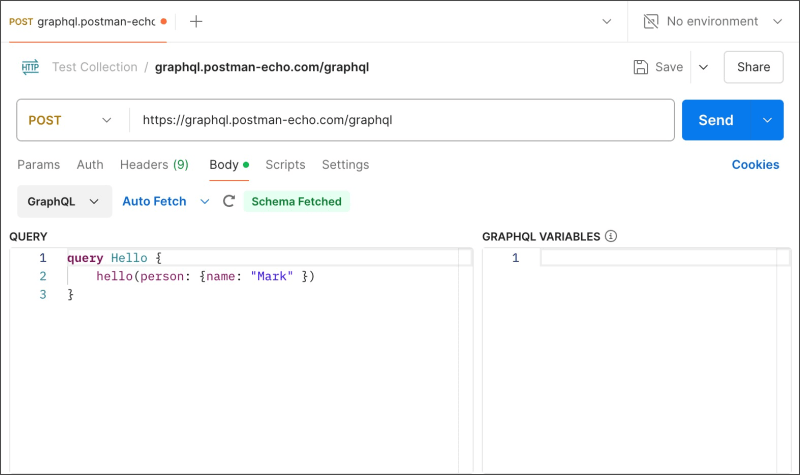Viewport: 800px width, 475px height.
Task: Select the POST graphql.postman-echo request tab
Action: (x=88, y=21)
